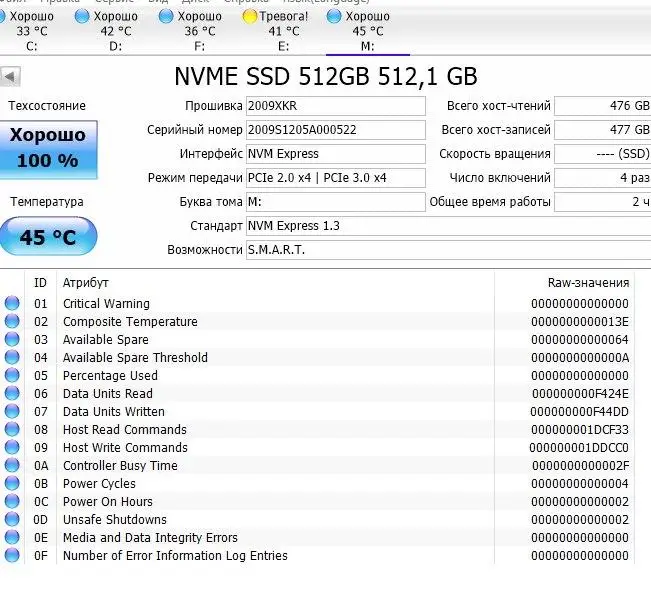Click the status icon for Power On Hours

point(12,501)
